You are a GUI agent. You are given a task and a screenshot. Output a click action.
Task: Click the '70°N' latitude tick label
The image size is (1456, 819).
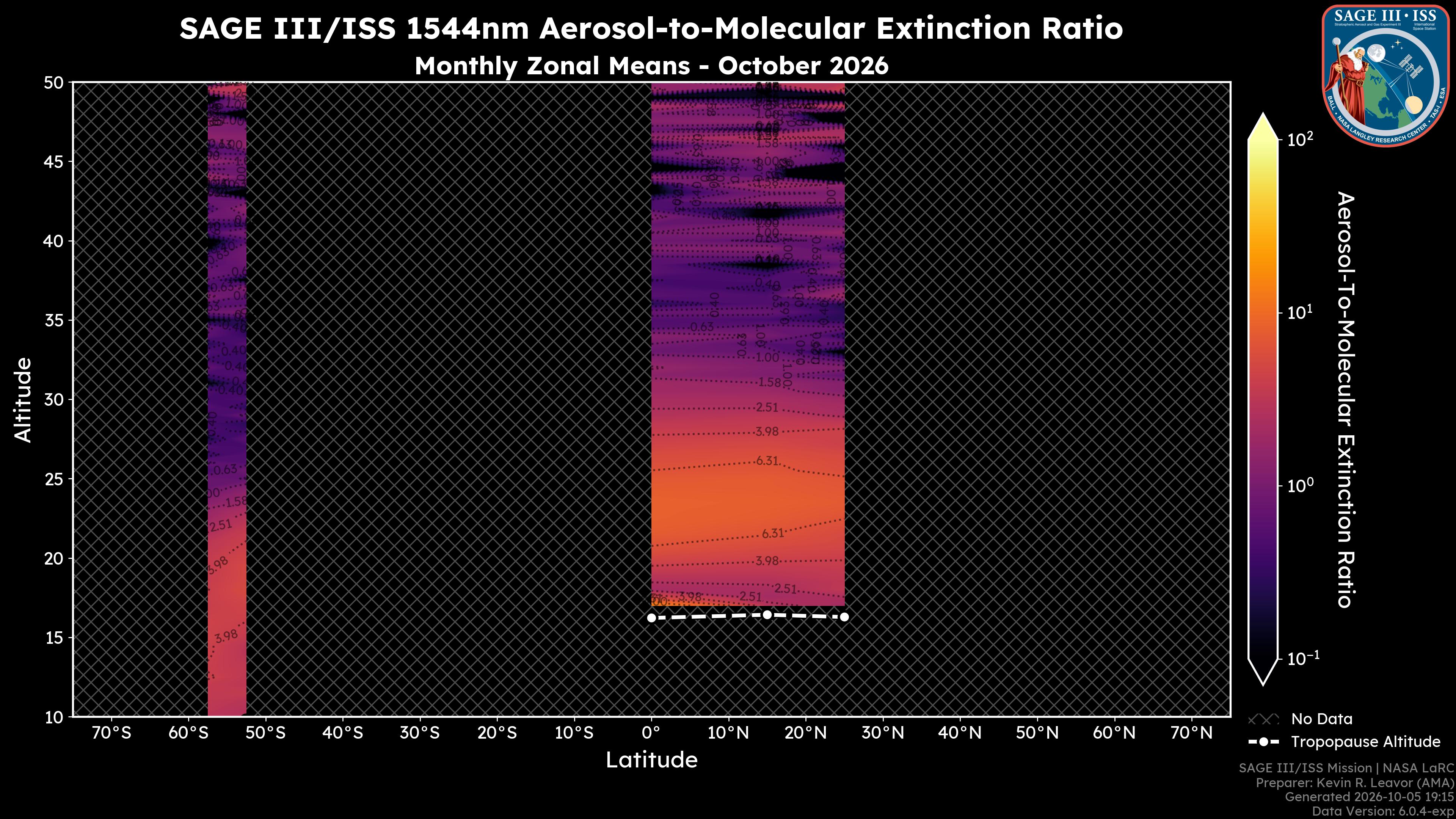[x=1191, y=733]
